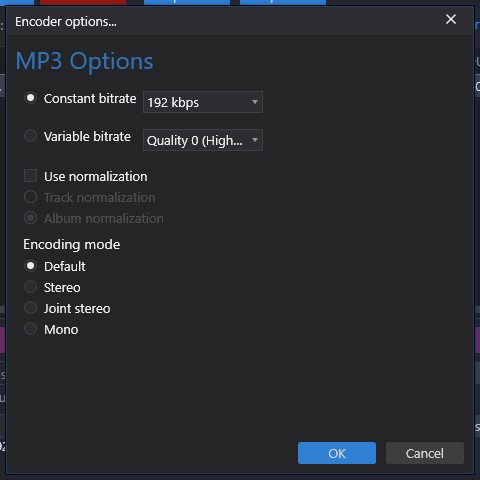Dismiss the dialog with Cancel
Image resolution: width=480 pixels, height=480 pixels.
425,453
